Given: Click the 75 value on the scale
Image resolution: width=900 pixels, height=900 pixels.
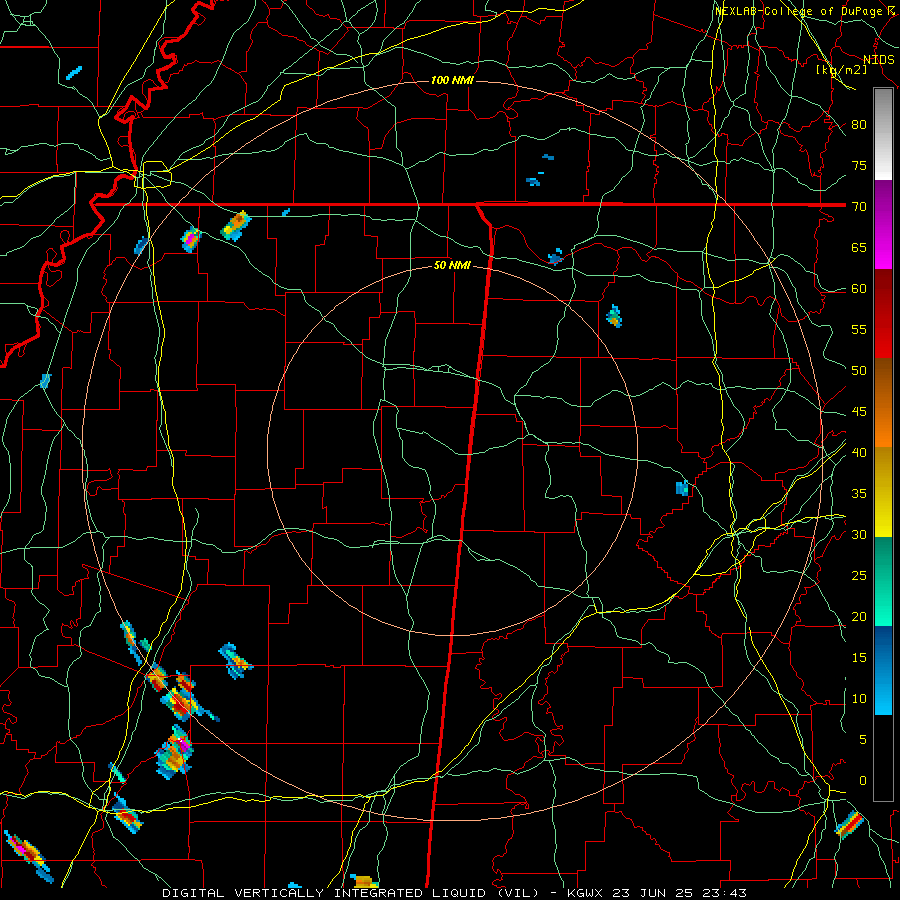Looking at the screenshot, I should click(x=859, y=165).
